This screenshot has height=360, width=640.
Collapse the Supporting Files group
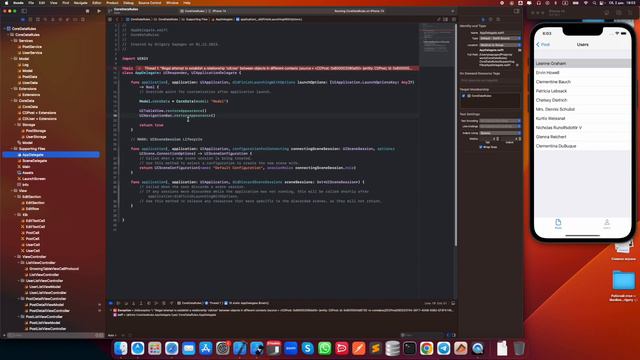[12, 149]
